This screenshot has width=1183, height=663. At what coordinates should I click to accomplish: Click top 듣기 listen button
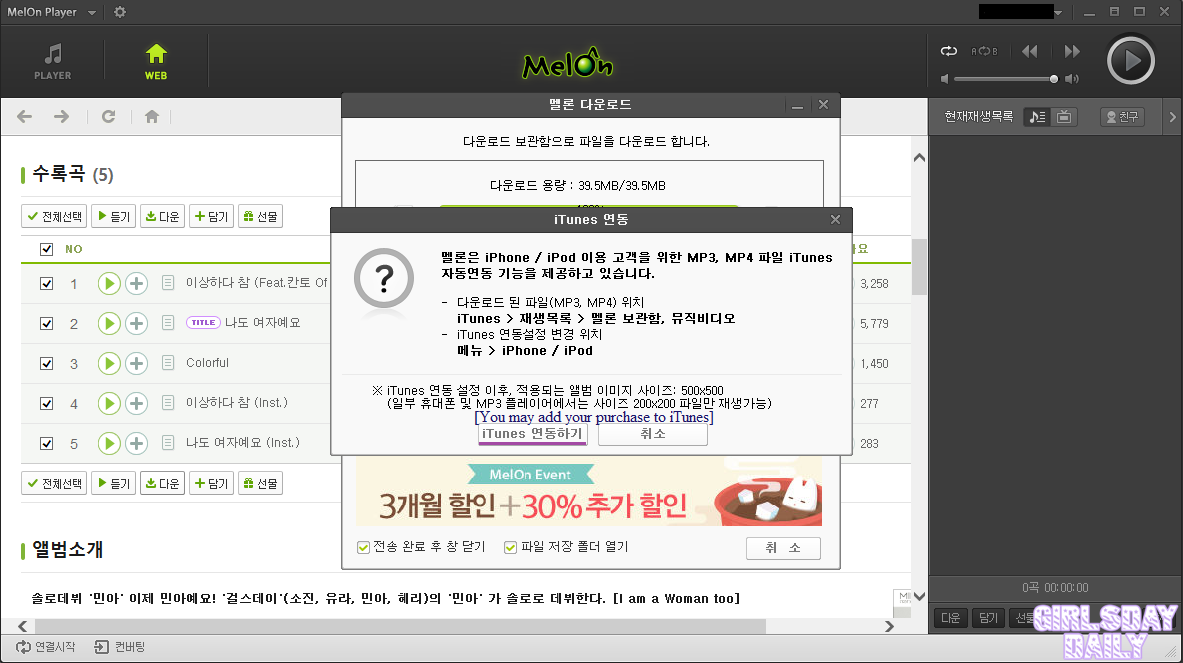pos(113,216)
